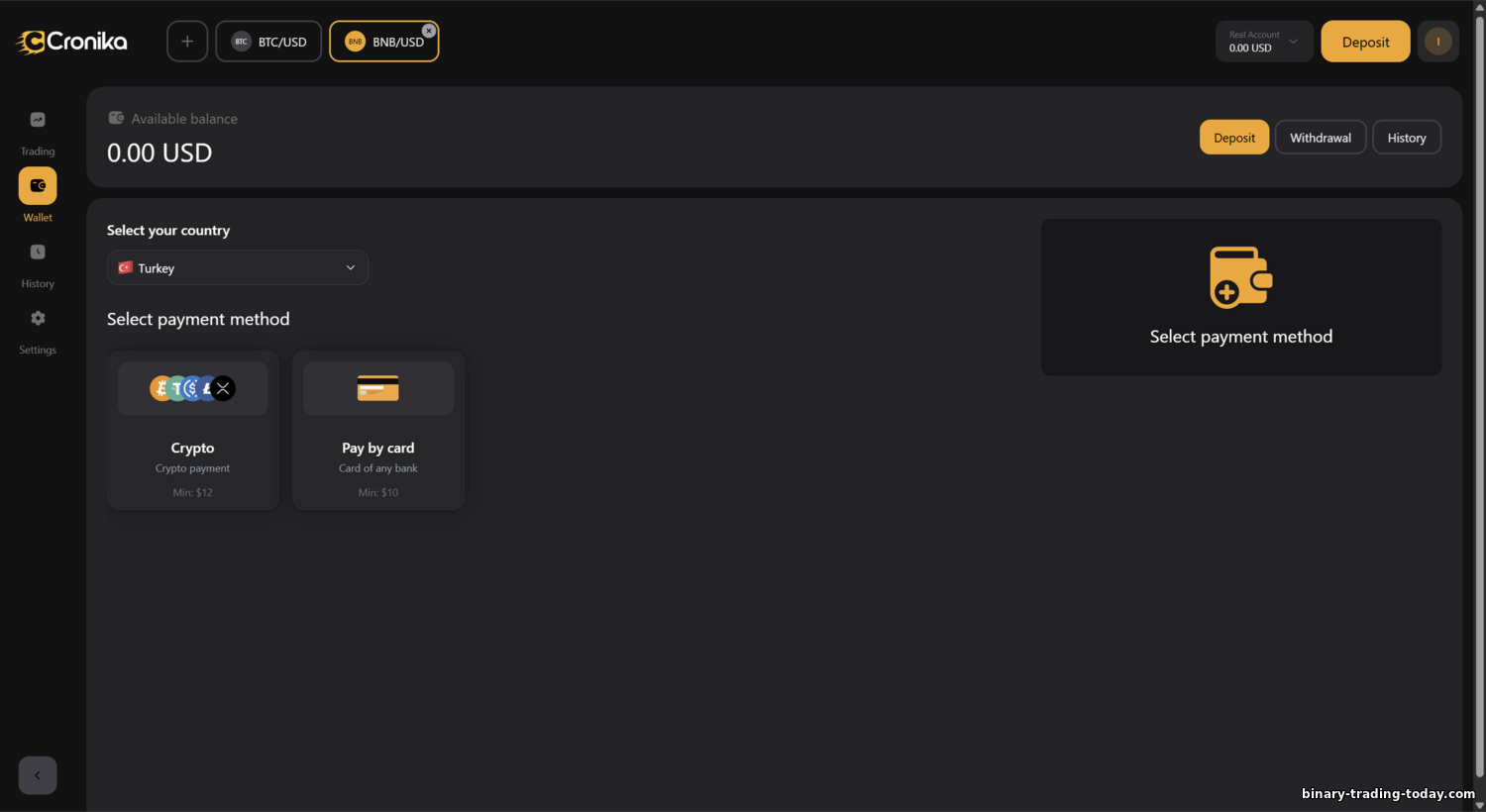This screenshot has width=1486, height=812.
Task: Click the Withdrawal button
Action: click(x=1320, y=138)
